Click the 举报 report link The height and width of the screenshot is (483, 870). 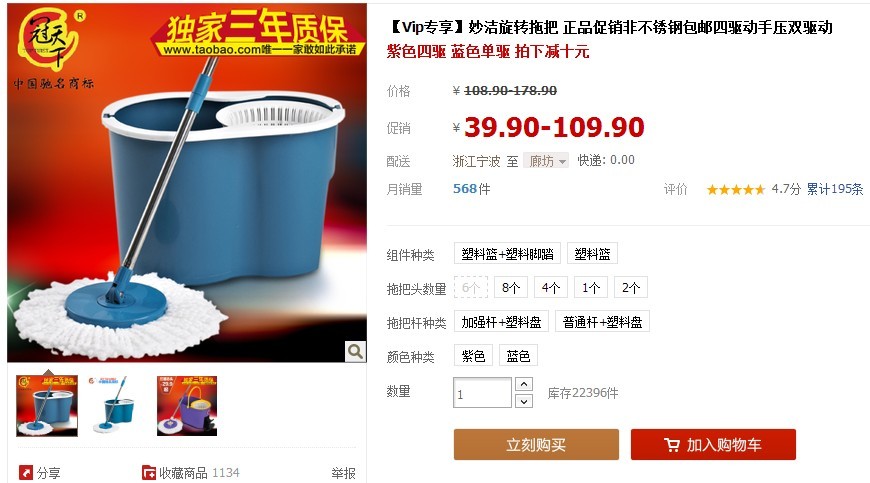[343, 473]
